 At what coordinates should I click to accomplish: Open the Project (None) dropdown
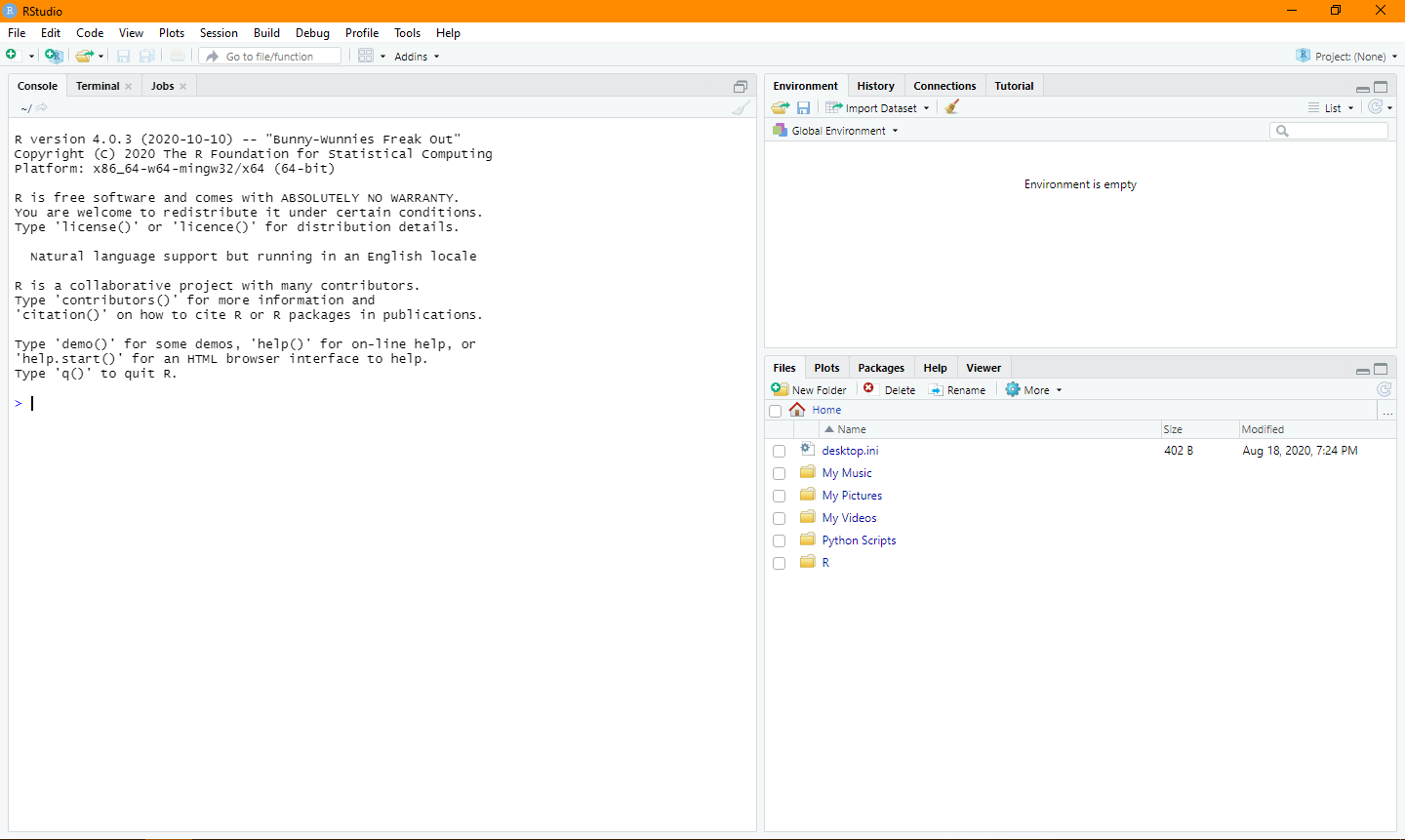(1346, 57)
